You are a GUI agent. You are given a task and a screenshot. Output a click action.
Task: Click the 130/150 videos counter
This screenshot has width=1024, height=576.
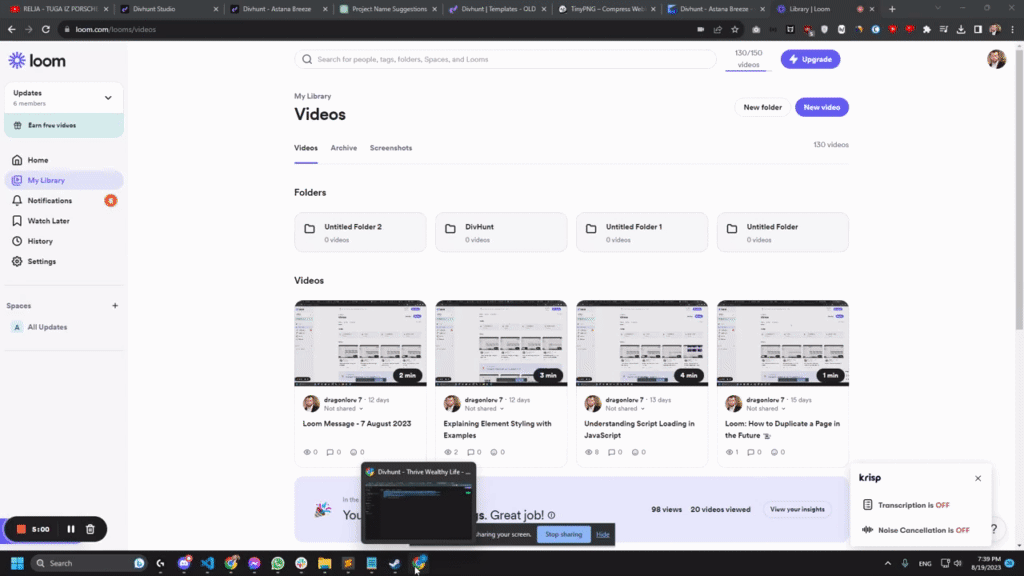748,59
